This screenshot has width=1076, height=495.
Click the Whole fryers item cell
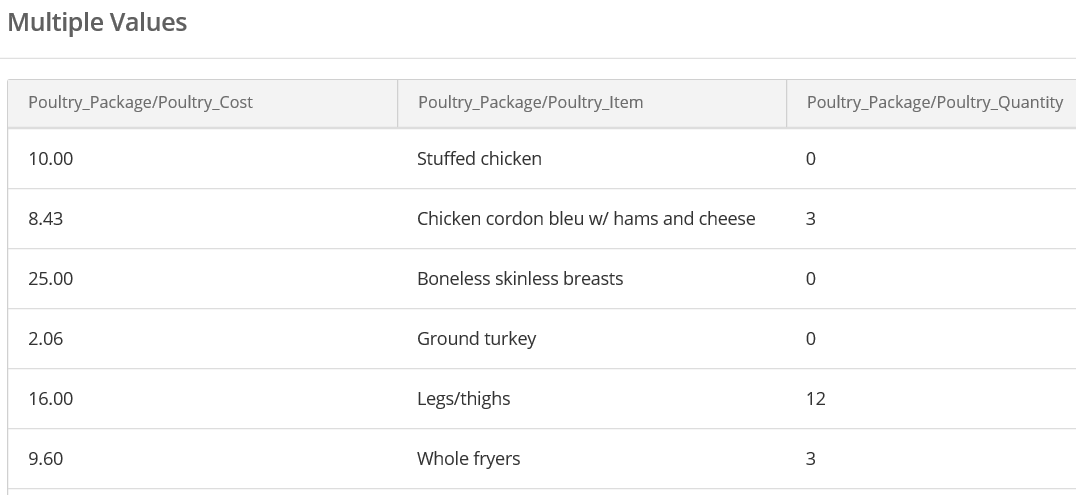click(468, 458)
